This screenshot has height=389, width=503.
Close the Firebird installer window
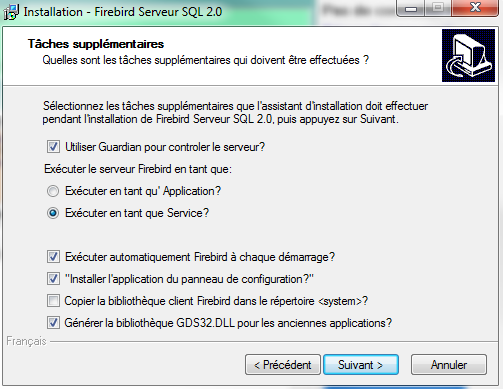coord(475,8)
